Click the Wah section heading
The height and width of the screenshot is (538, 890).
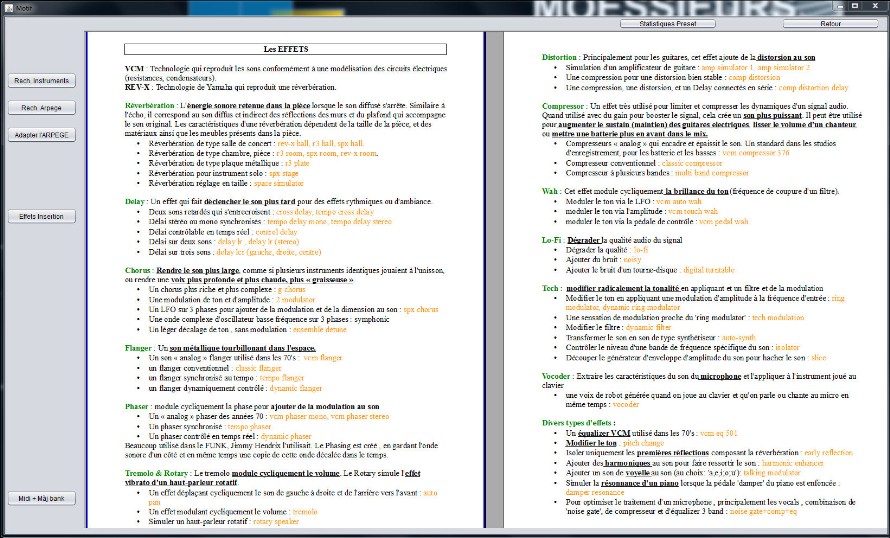point(549,191)
